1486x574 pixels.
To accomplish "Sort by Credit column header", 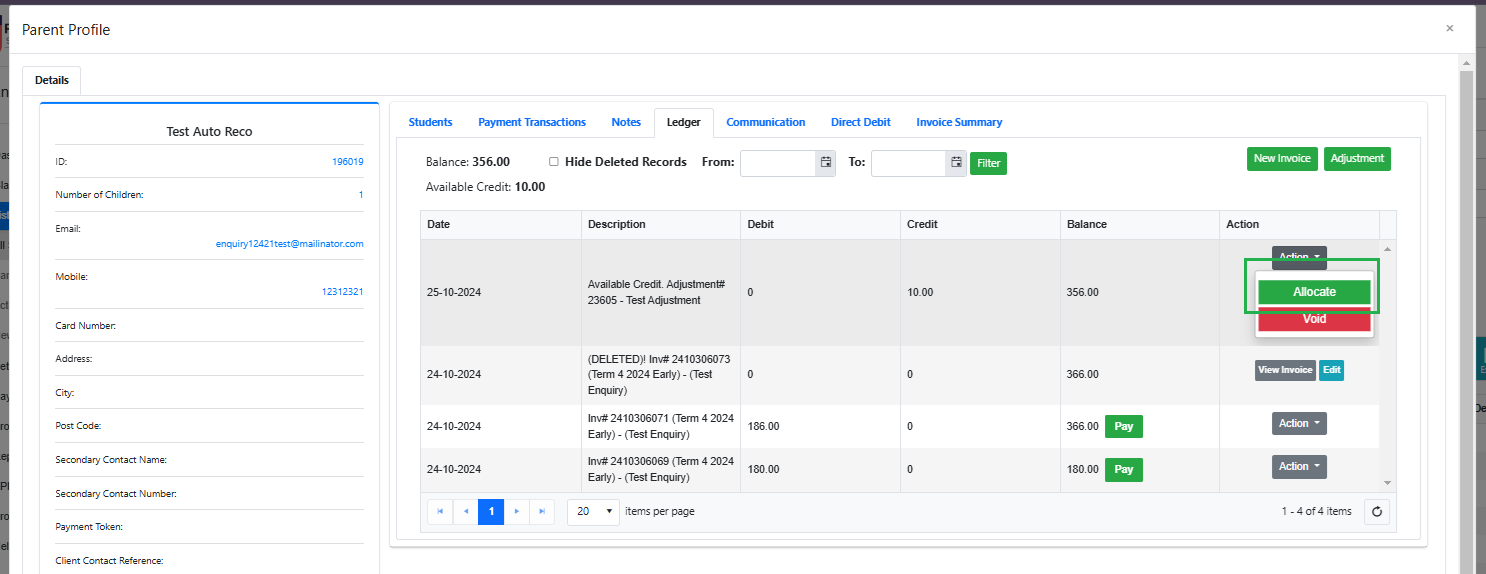I will click(980, 225).
